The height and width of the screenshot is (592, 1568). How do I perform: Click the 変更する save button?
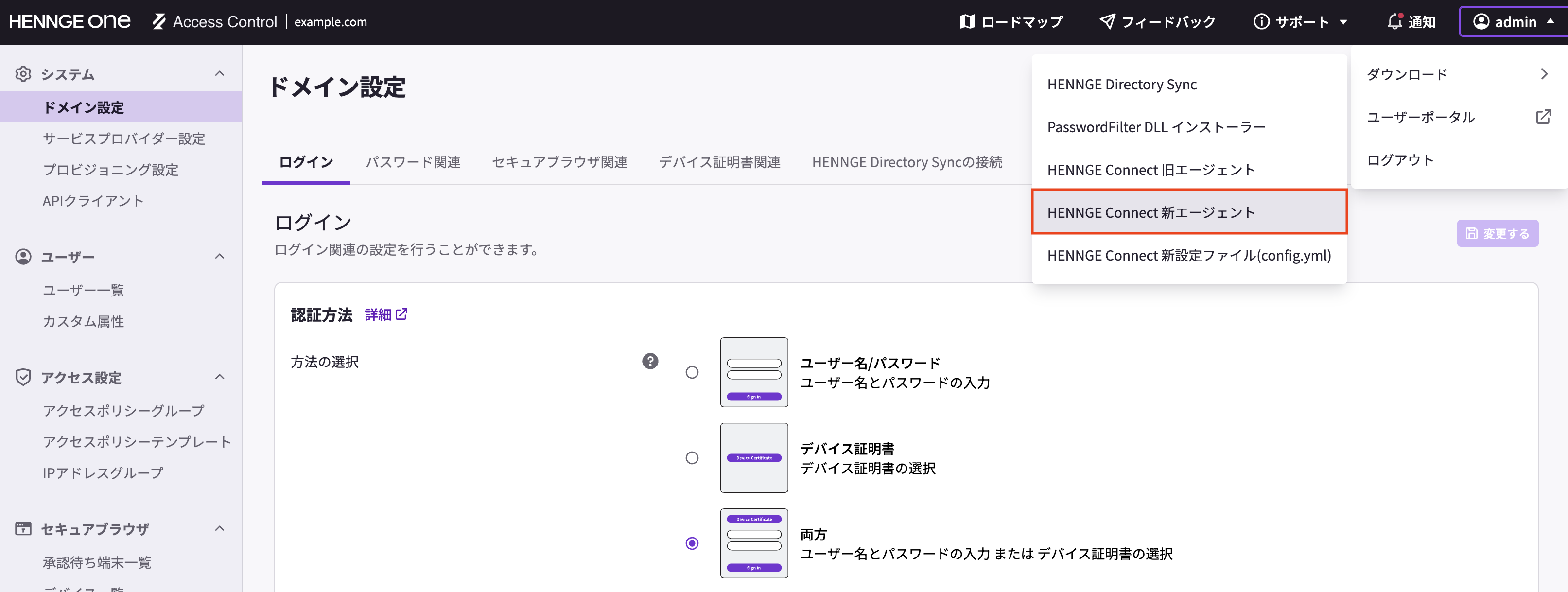1498,232
